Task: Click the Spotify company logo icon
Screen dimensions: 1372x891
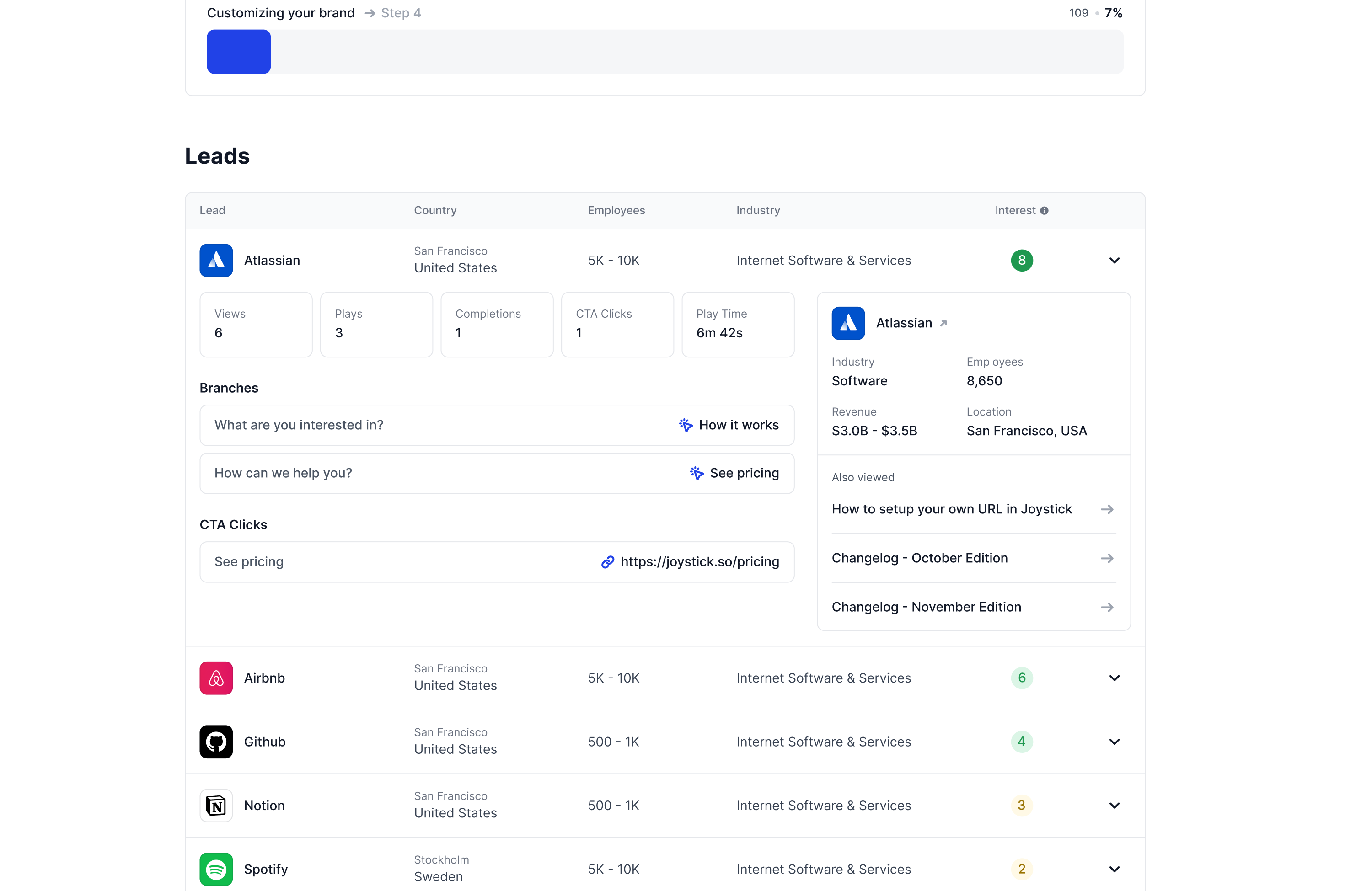Action: coord(216,869)
